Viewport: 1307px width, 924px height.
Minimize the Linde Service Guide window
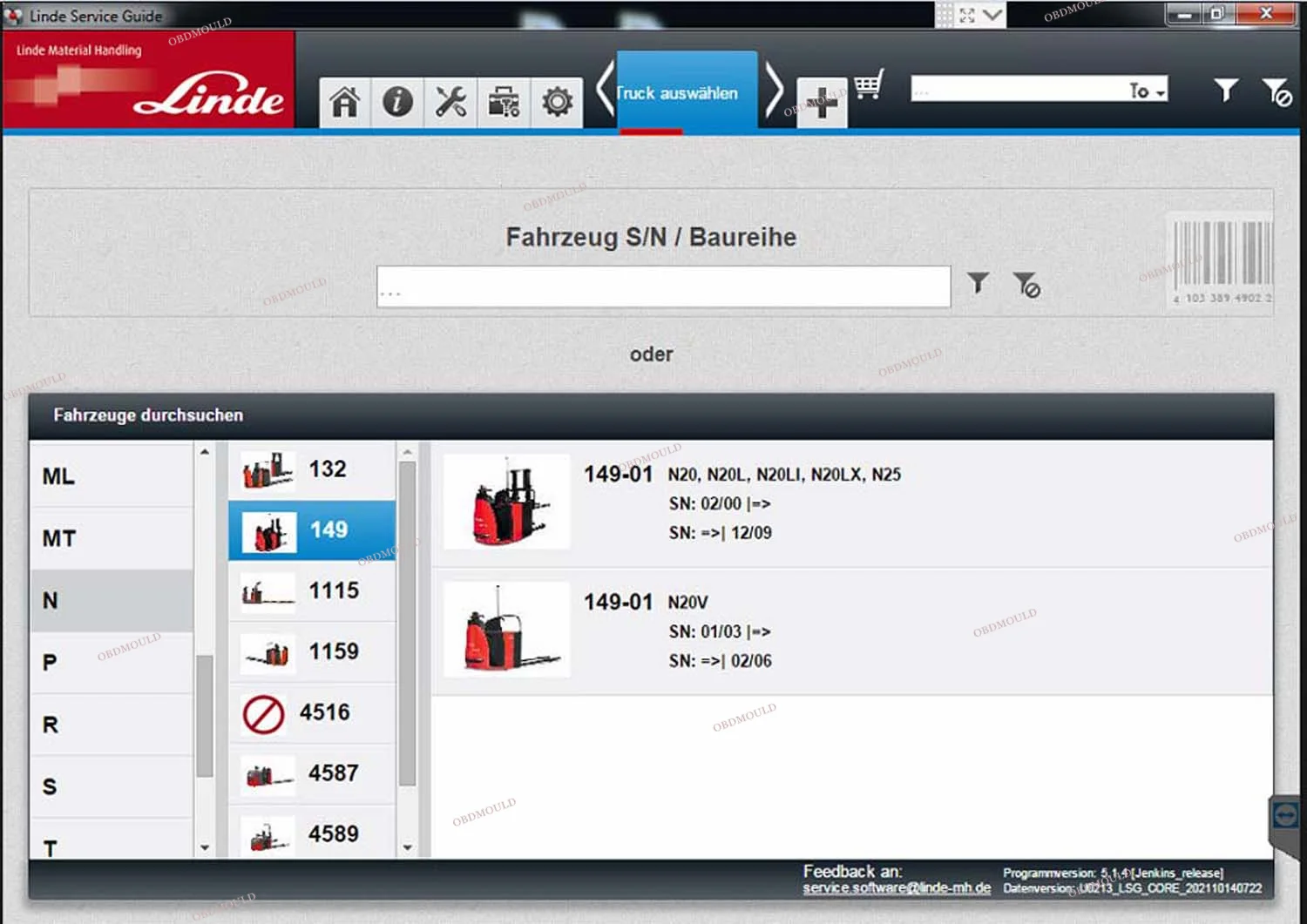pos(1185,14)
